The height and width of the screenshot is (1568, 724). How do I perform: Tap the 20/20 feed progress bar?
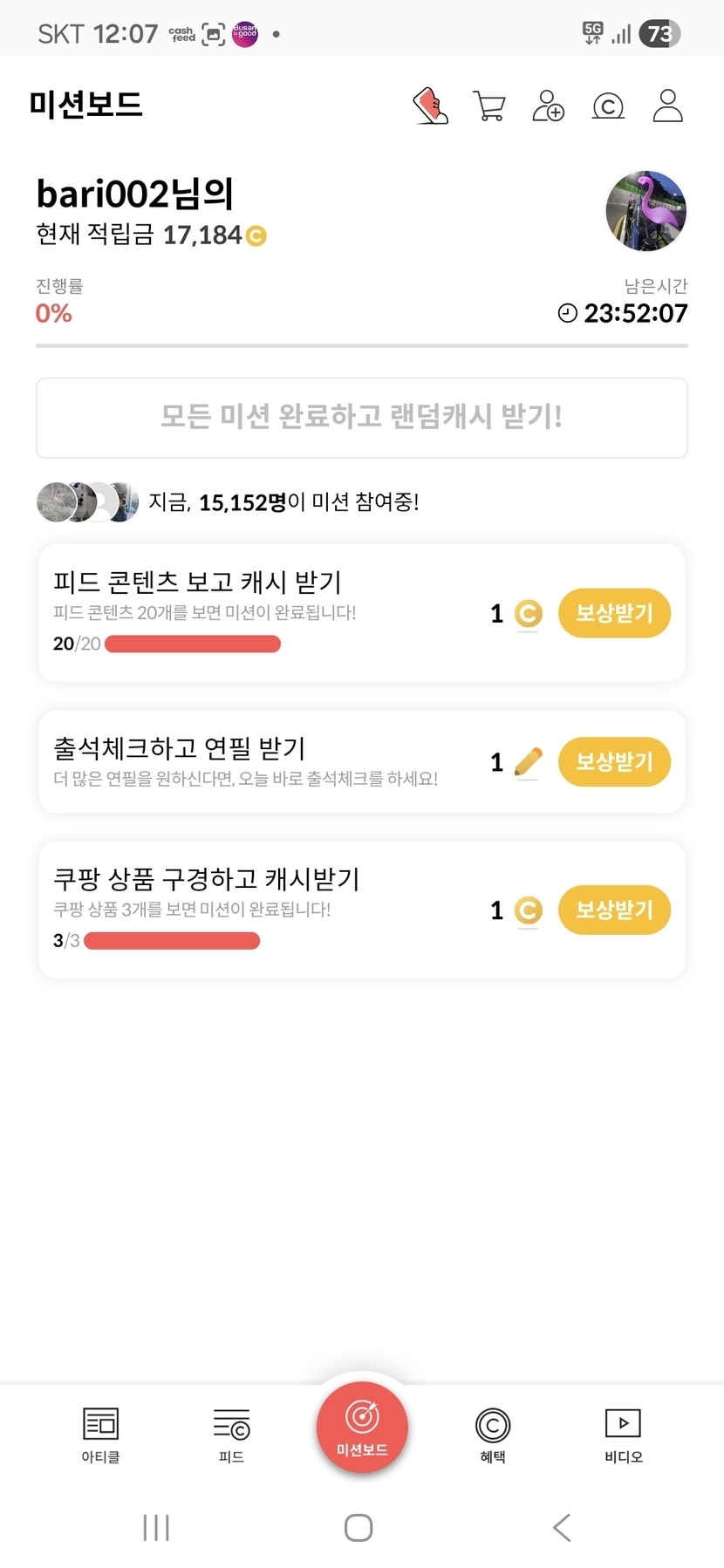[192, 644]
